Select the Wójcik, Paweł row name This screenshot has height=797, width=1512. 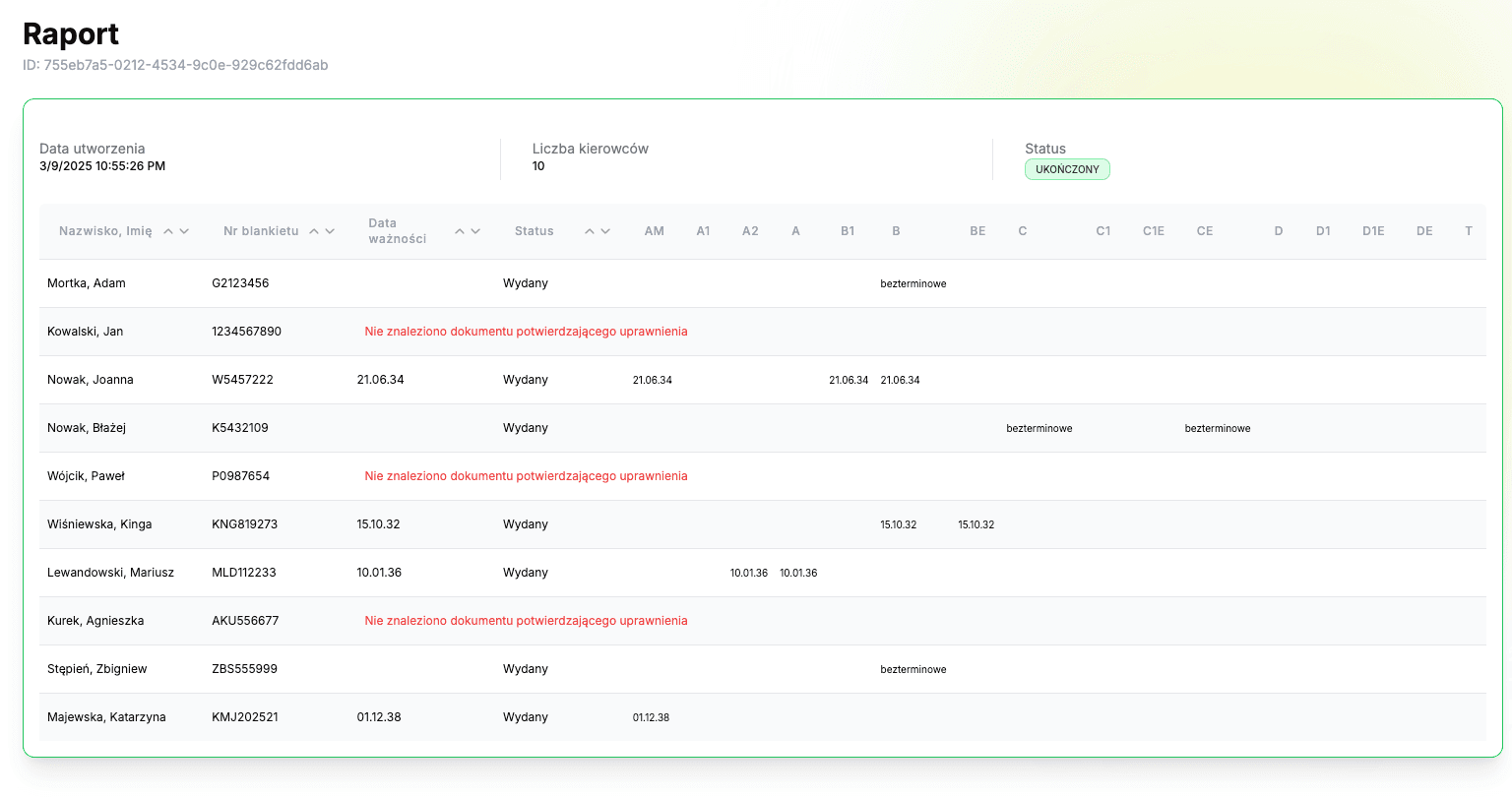[x=87, y=476]
